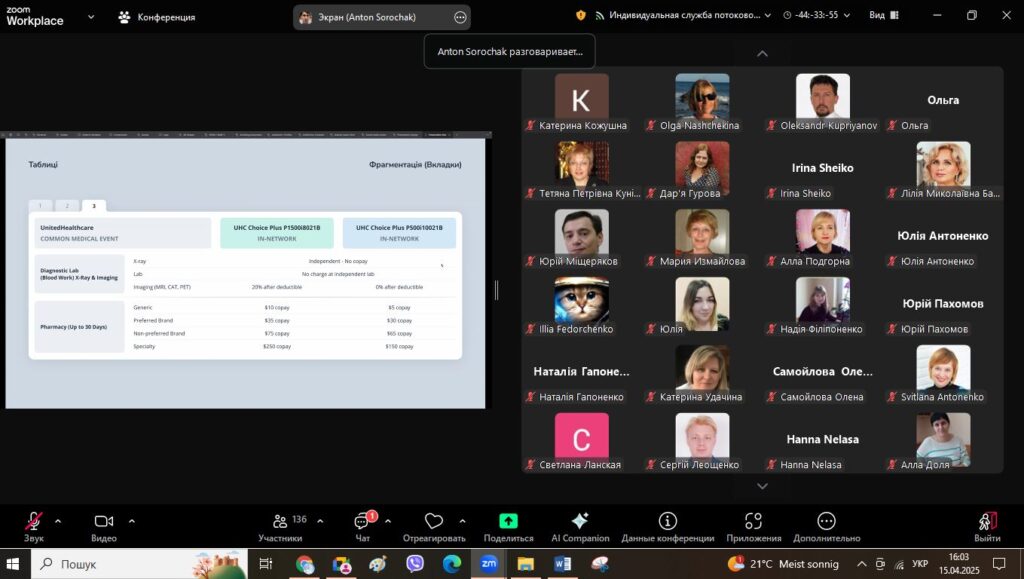Open the Windows notification center
Screen dimensions: 1024x579
[999, 563]
